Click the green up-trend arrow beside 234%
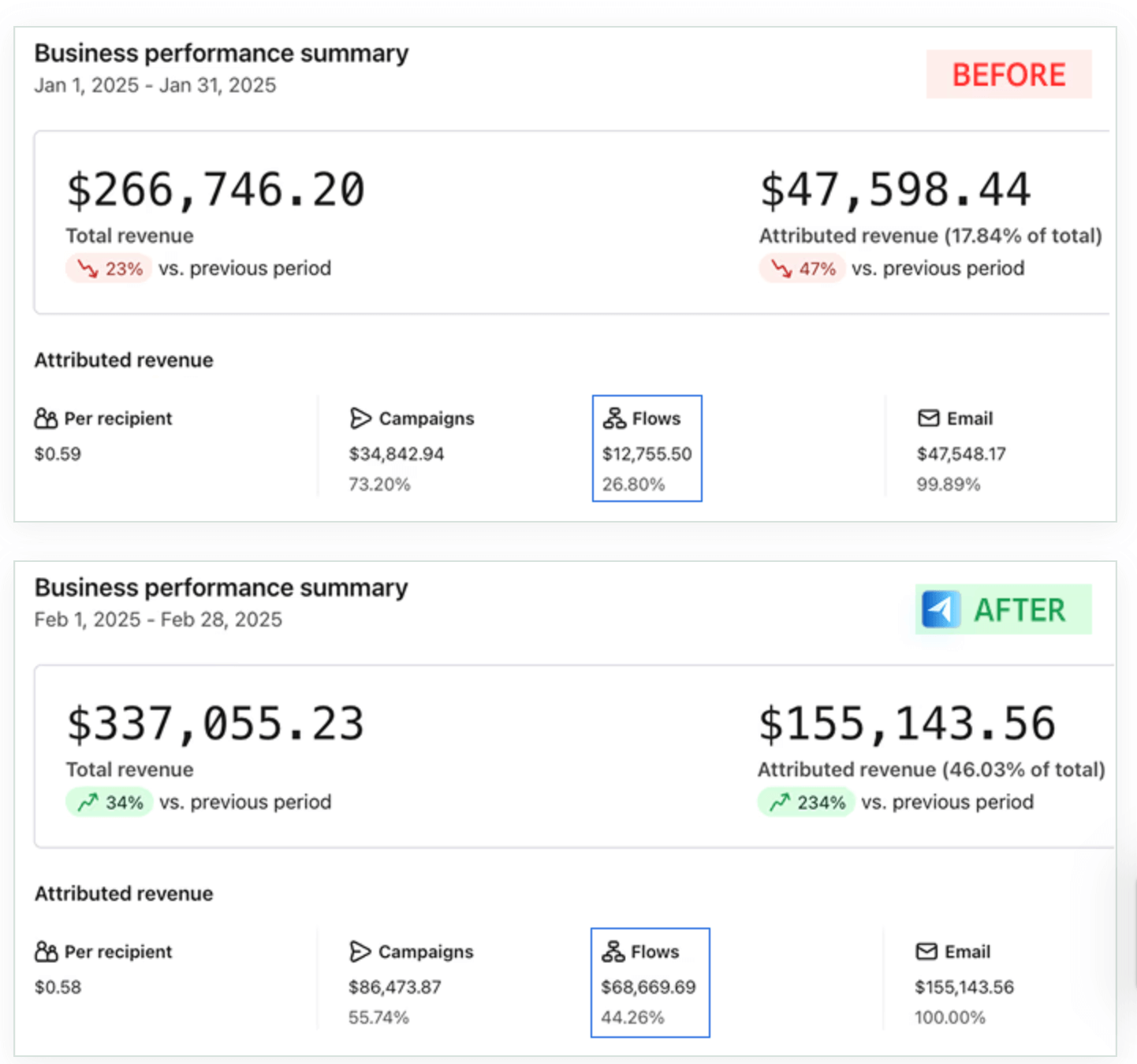Screen dimensions: 1137x1064 pos(780,802)
